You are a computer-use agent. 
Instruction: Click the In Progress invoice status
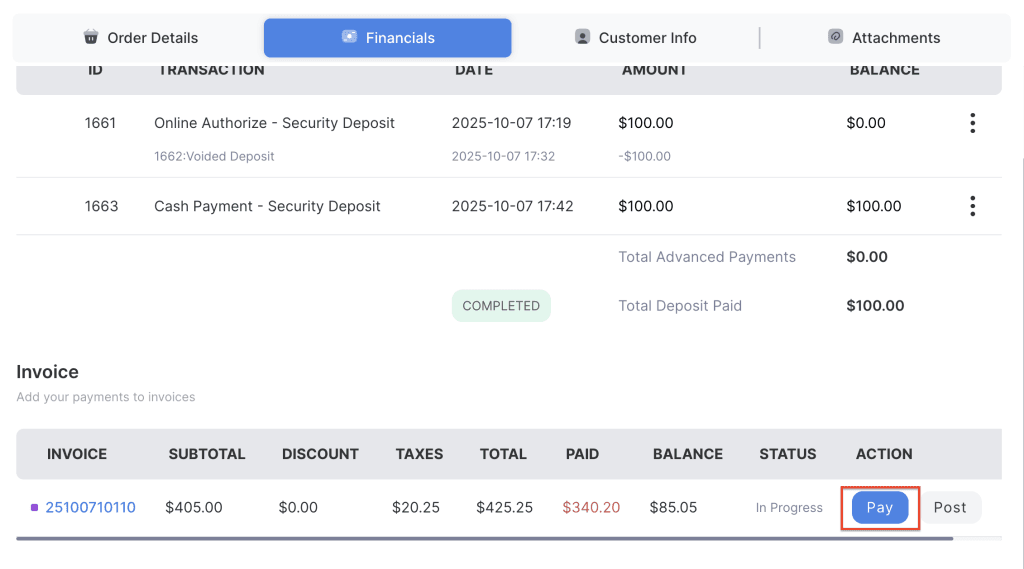click(789, 508)
